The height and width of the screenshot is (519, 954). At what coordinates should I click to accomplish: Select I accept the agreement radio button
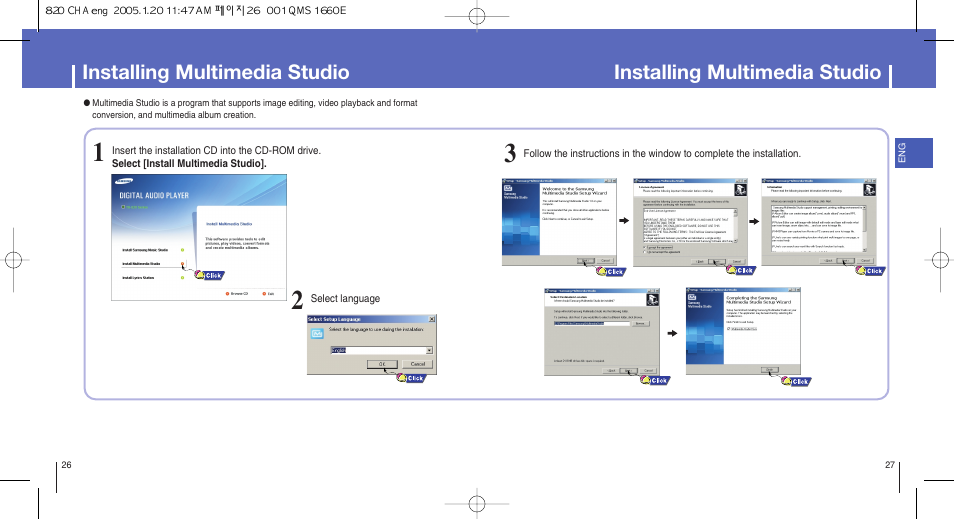click(x=644, y=247)
